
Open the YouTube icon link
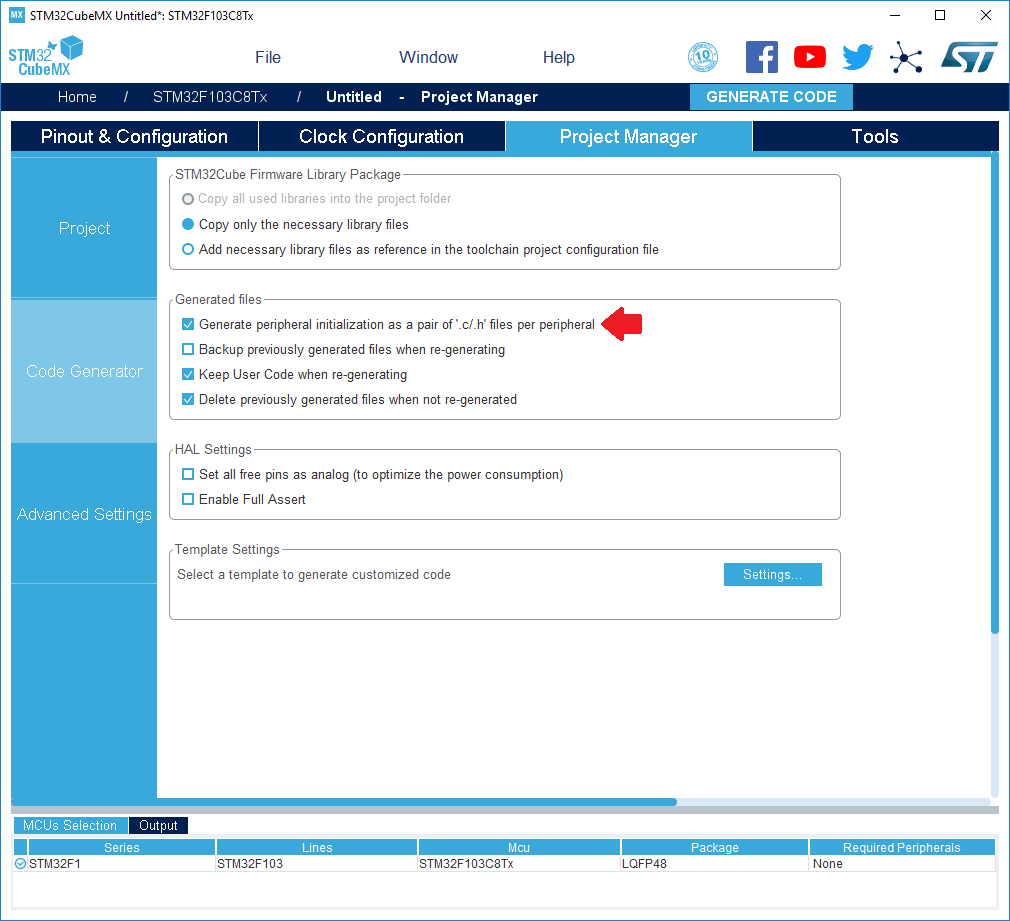pos(810,57)
